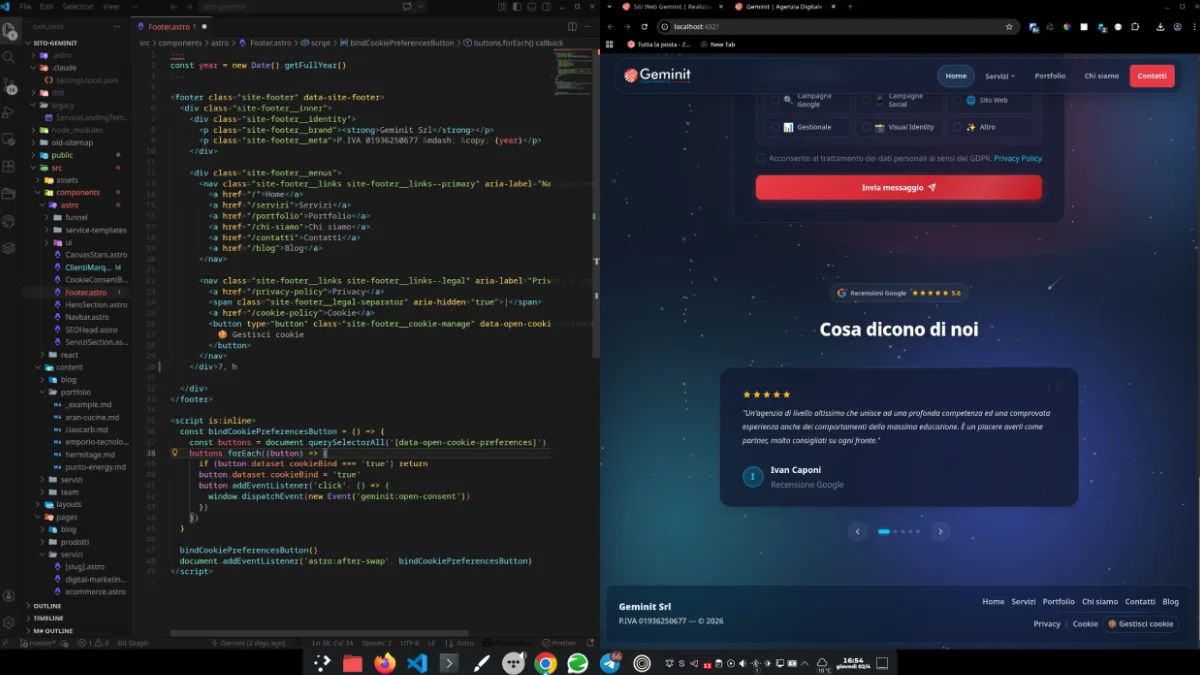This screenshot has width=1200, height=675.
Task: Switch to the Footer.astro editor tab
Action: click(170, 27)
